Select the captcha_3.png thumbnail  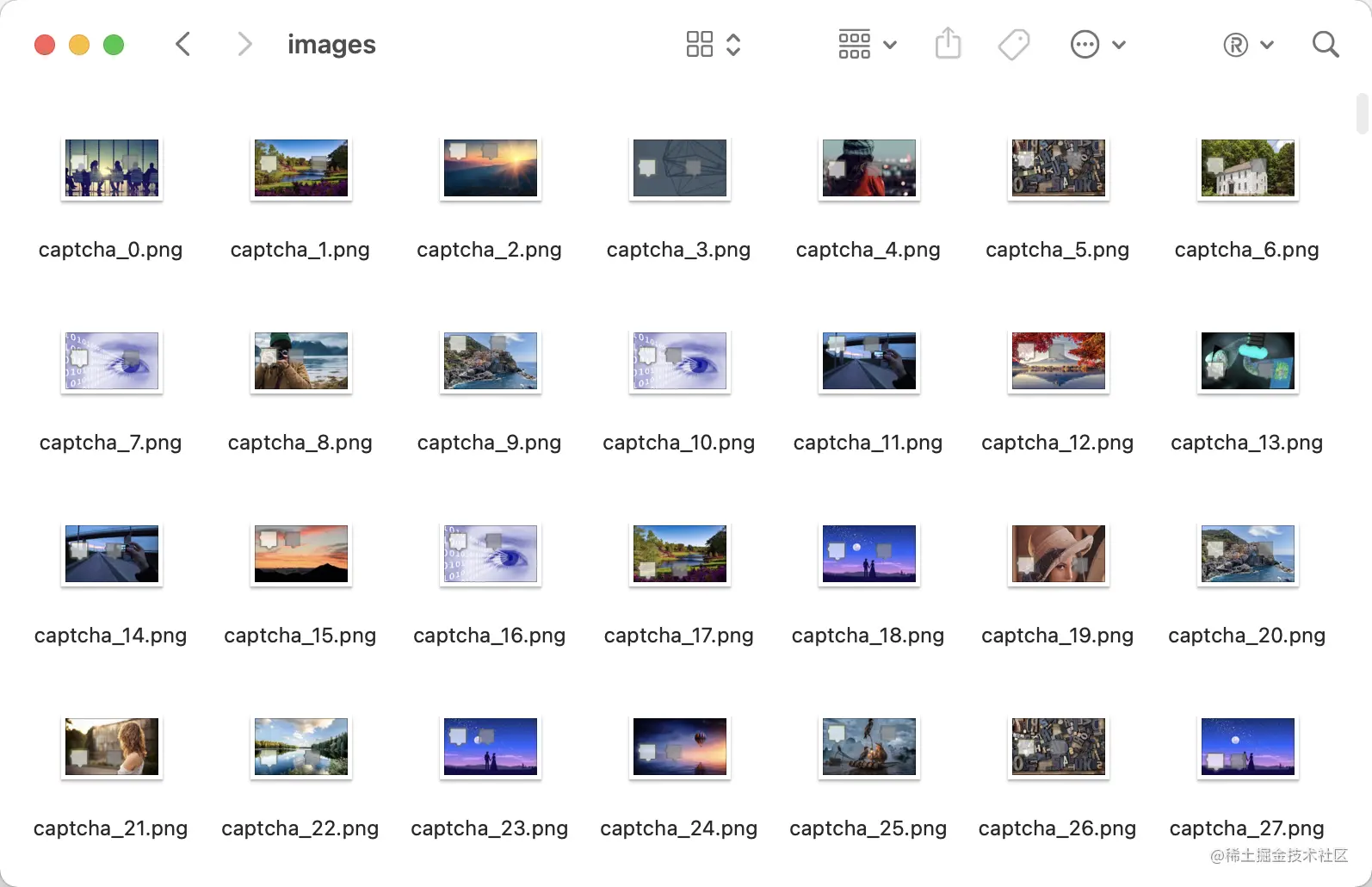point(680,168)
